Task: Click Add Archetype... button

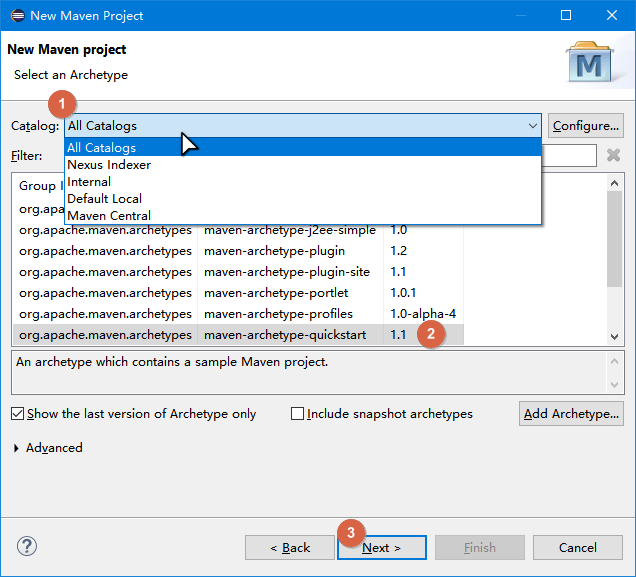Action: pyautogui.click(x=571, y=414)
